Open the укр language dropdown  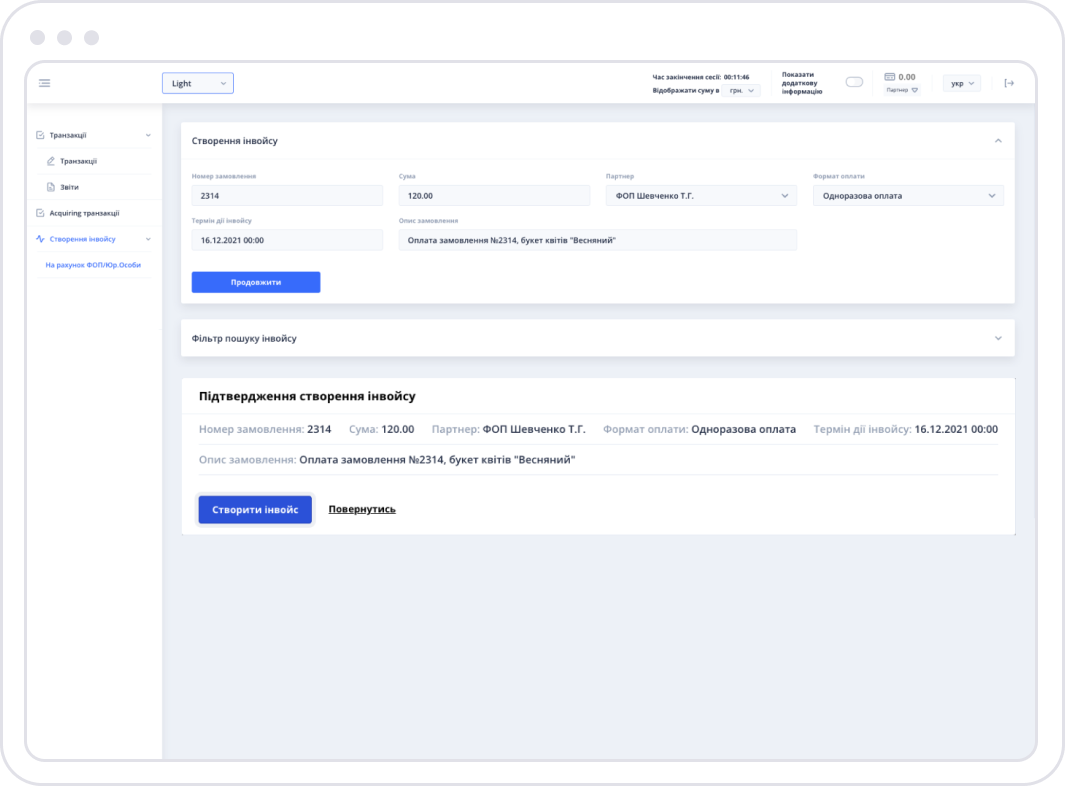(x=962, y=83)
